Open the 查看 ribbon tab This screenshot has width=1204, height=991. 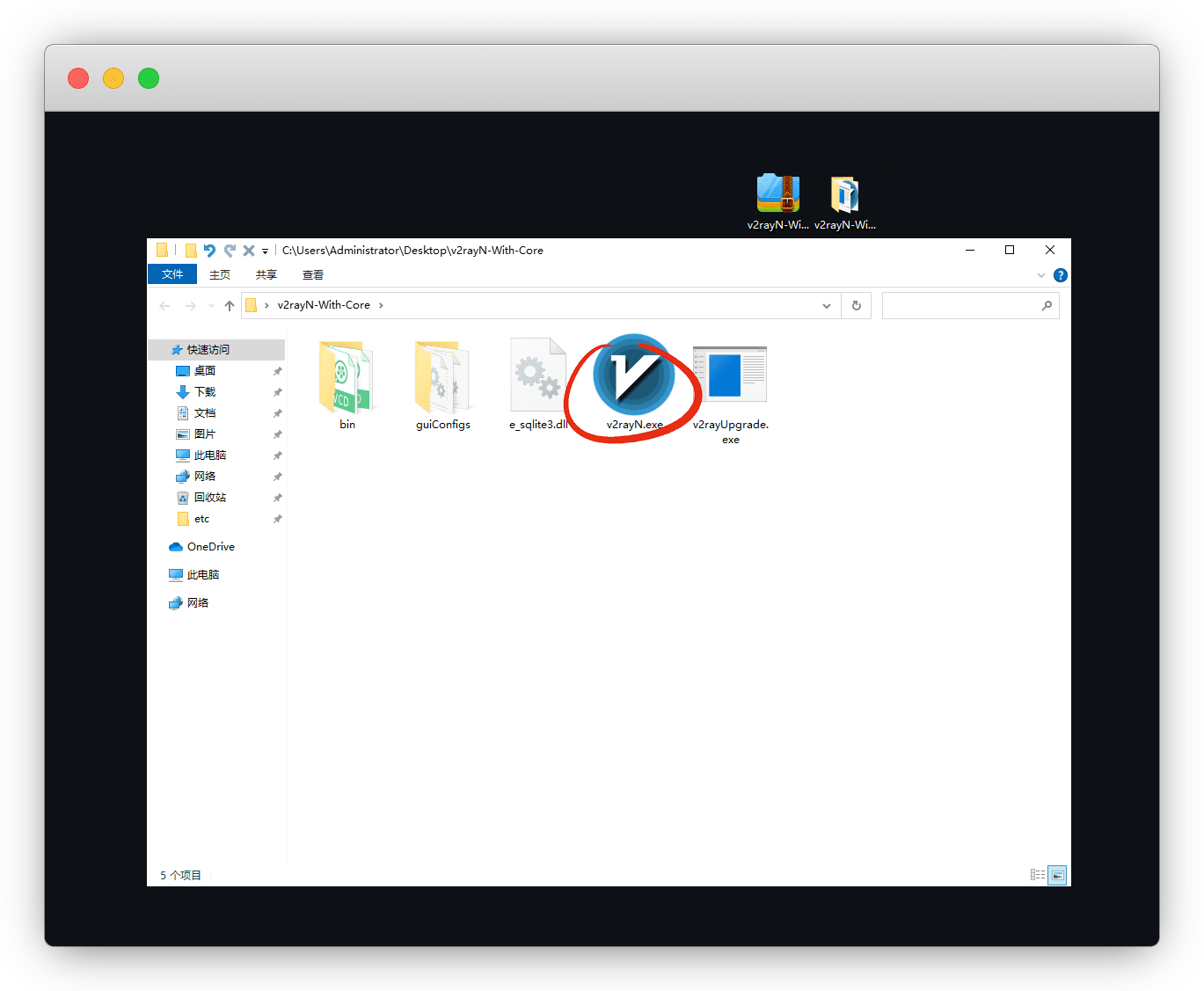tap(313, 274)
